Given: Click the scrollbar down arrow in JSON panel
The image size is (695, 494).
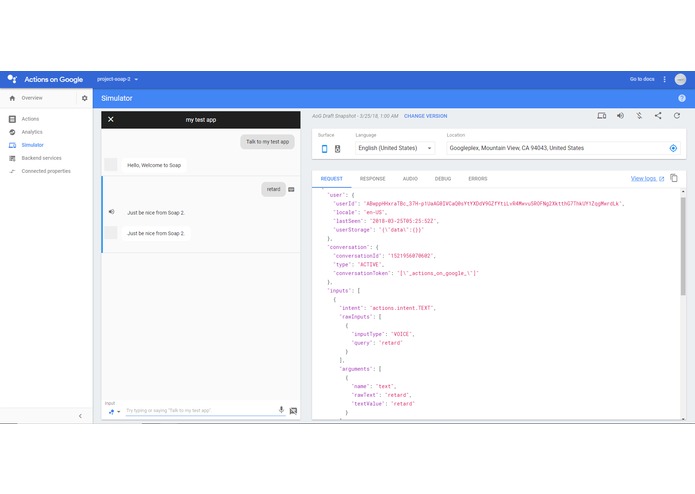Looking at the screenshot, I should [x=683, y=419].
